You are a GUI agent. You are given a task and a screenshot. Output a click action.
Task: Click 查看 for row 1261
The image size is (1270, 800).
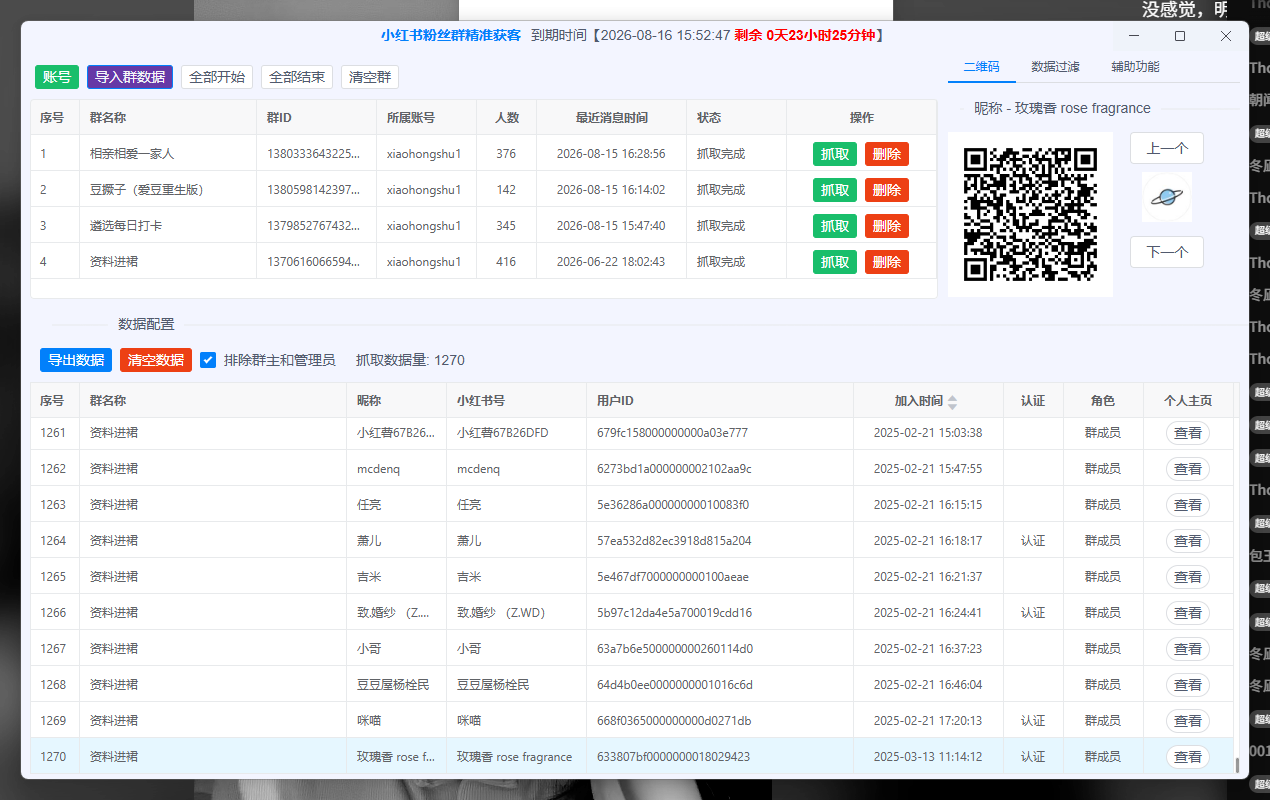tap(1188, 433)
